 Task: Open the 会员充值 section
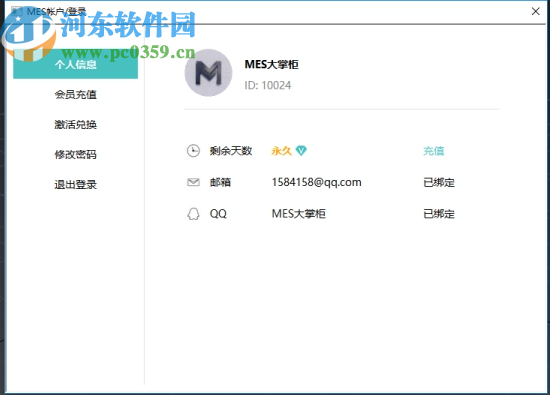(75, 94)
